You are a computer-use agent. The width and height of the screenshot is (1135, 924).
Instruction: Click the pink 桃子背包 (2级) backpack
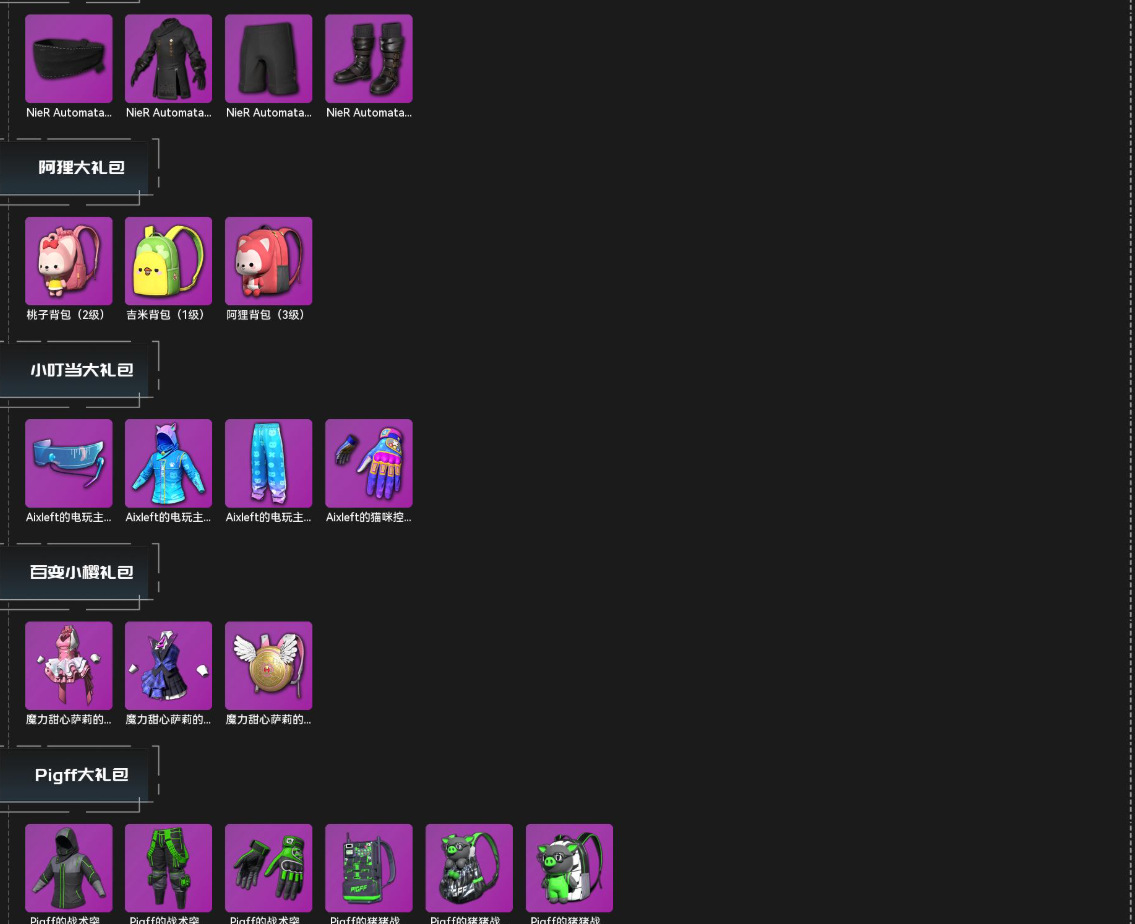[x=69, y=261]
